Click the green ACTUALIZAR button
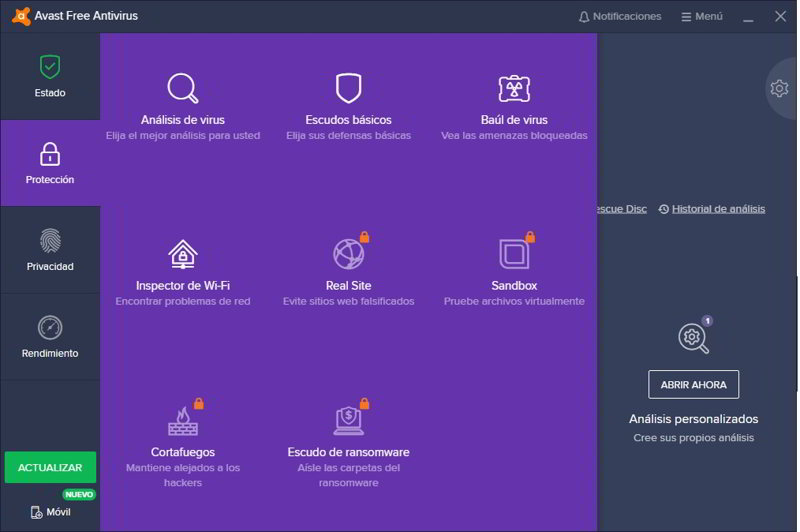Viewport: 800px width, 532px height. pos(50,467)
